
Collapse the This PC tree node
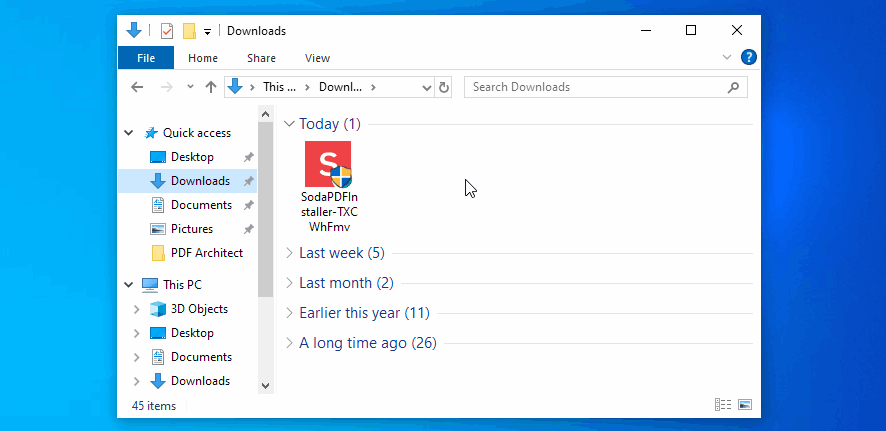pyautogui.click(x=129, y=285)
